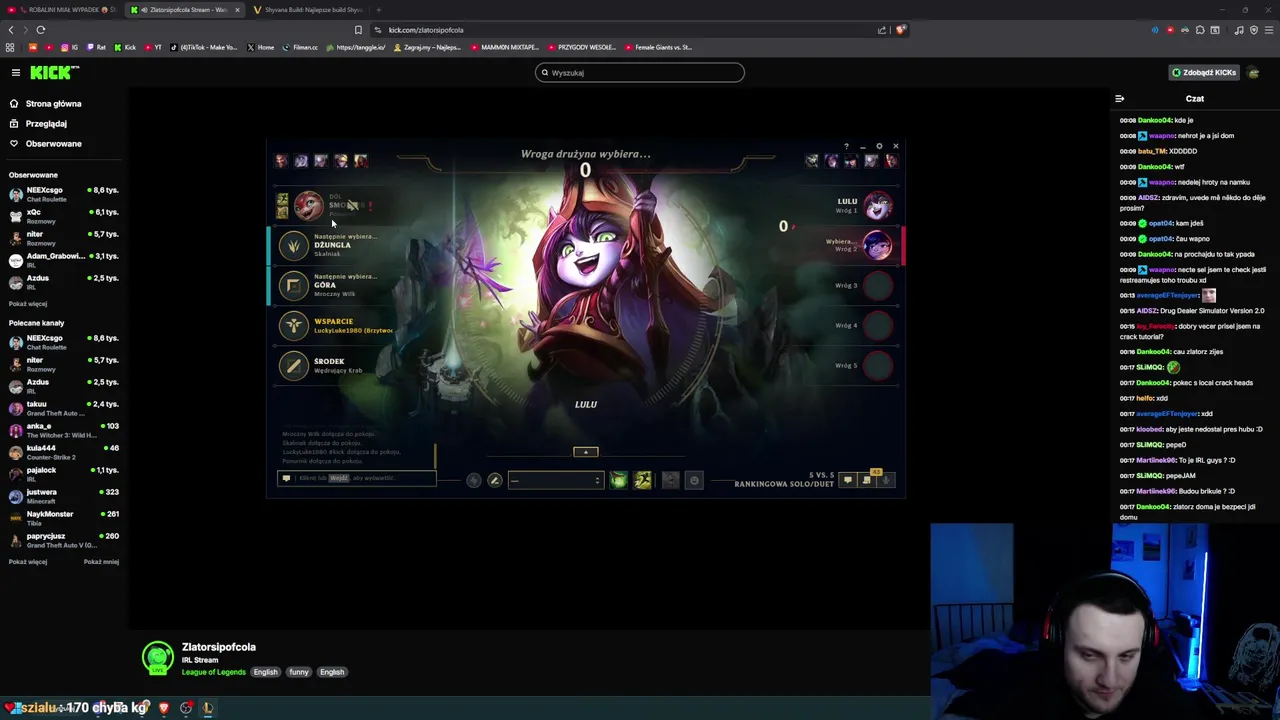Open the Kick hamburger sidebar menu
This screenshot has height=720, width=1280.
coord(16,72)
